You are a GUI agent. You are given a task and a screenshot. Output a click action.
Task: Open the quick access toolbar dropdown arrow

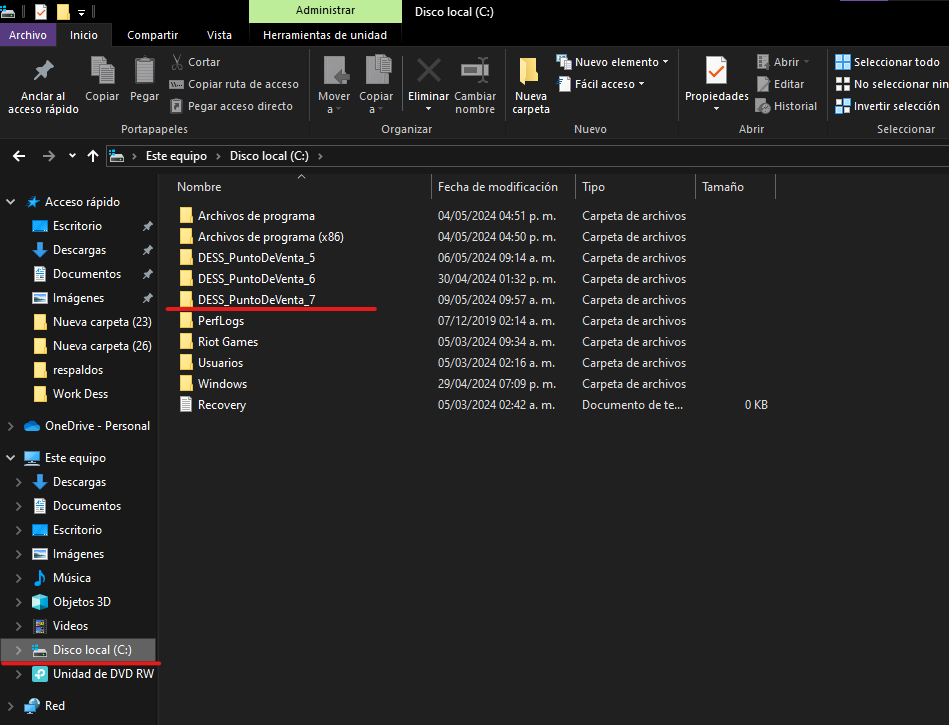[x=81, y=12]
